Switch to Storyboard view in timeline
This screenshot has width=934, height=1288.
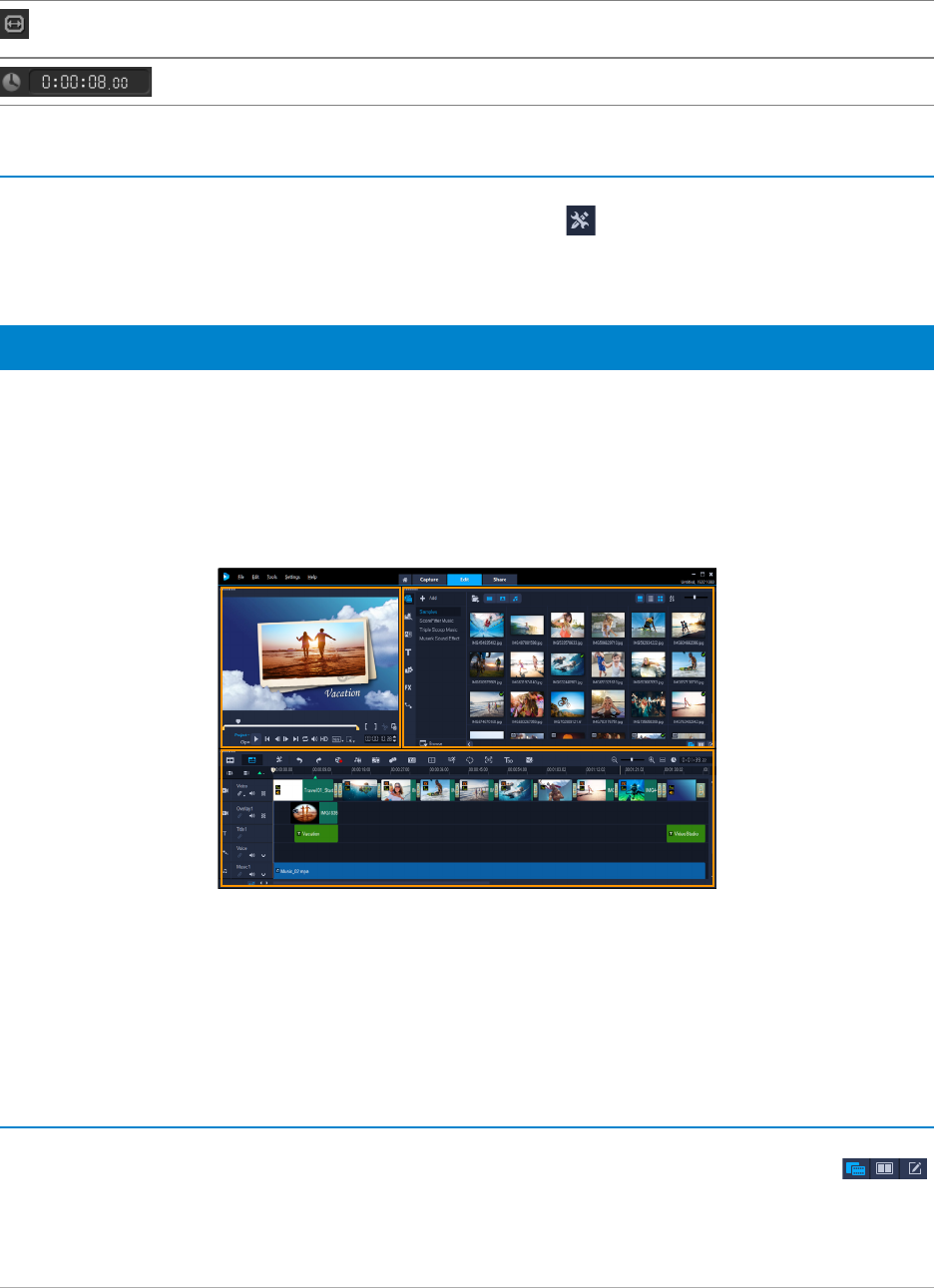tap(230, 759)
